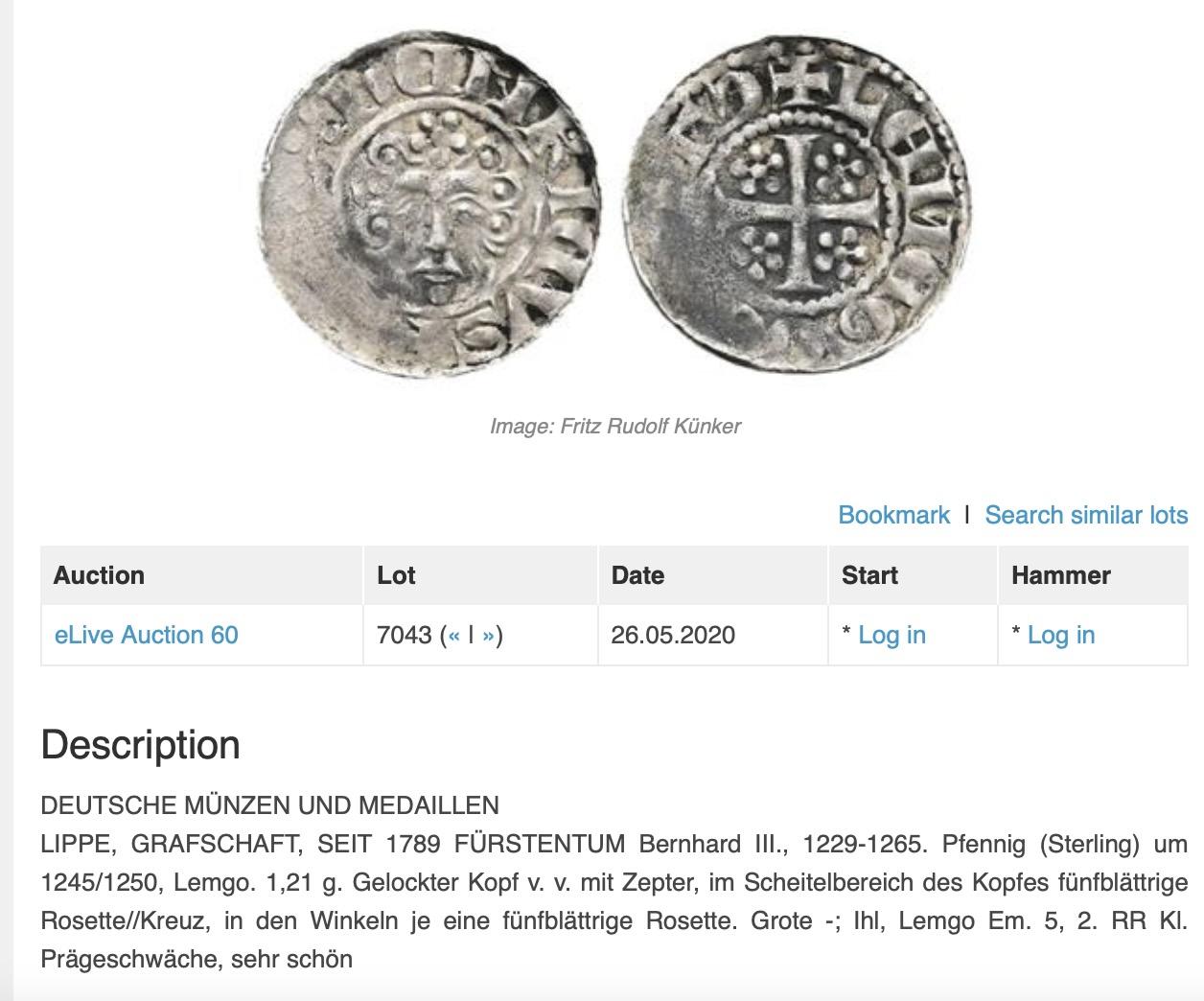The image size is (1204, 1001).
Task: Click the Lot column header
Action: click(480, 575)
